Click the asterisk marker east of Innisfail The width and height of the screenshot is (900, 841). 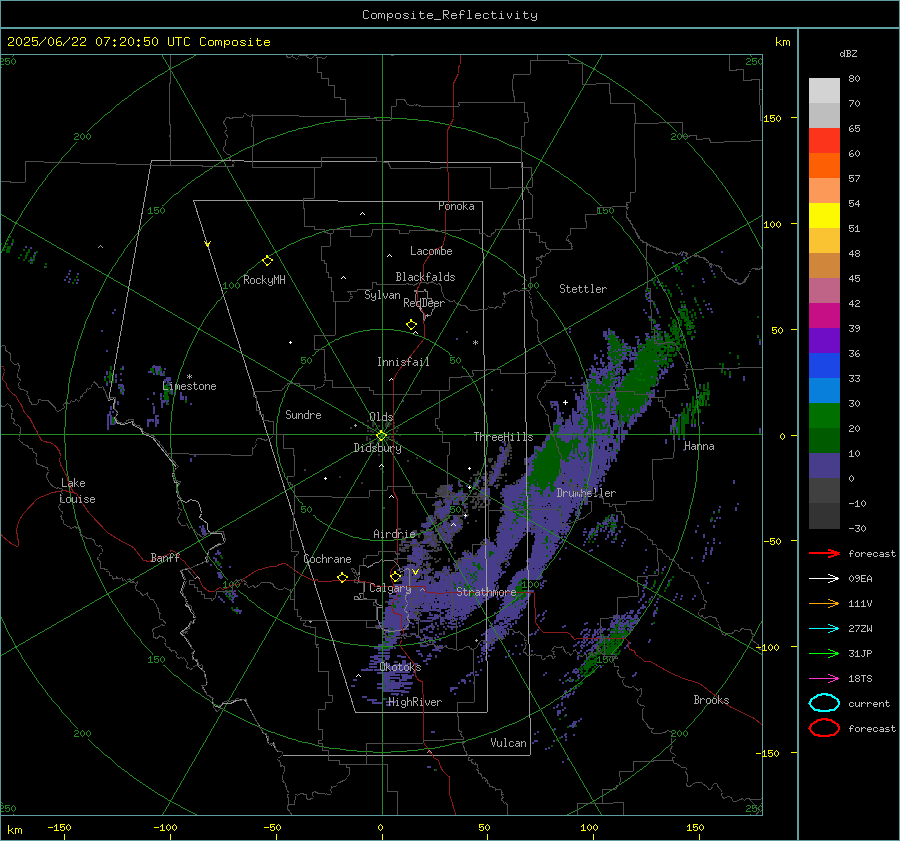point(475,343)
